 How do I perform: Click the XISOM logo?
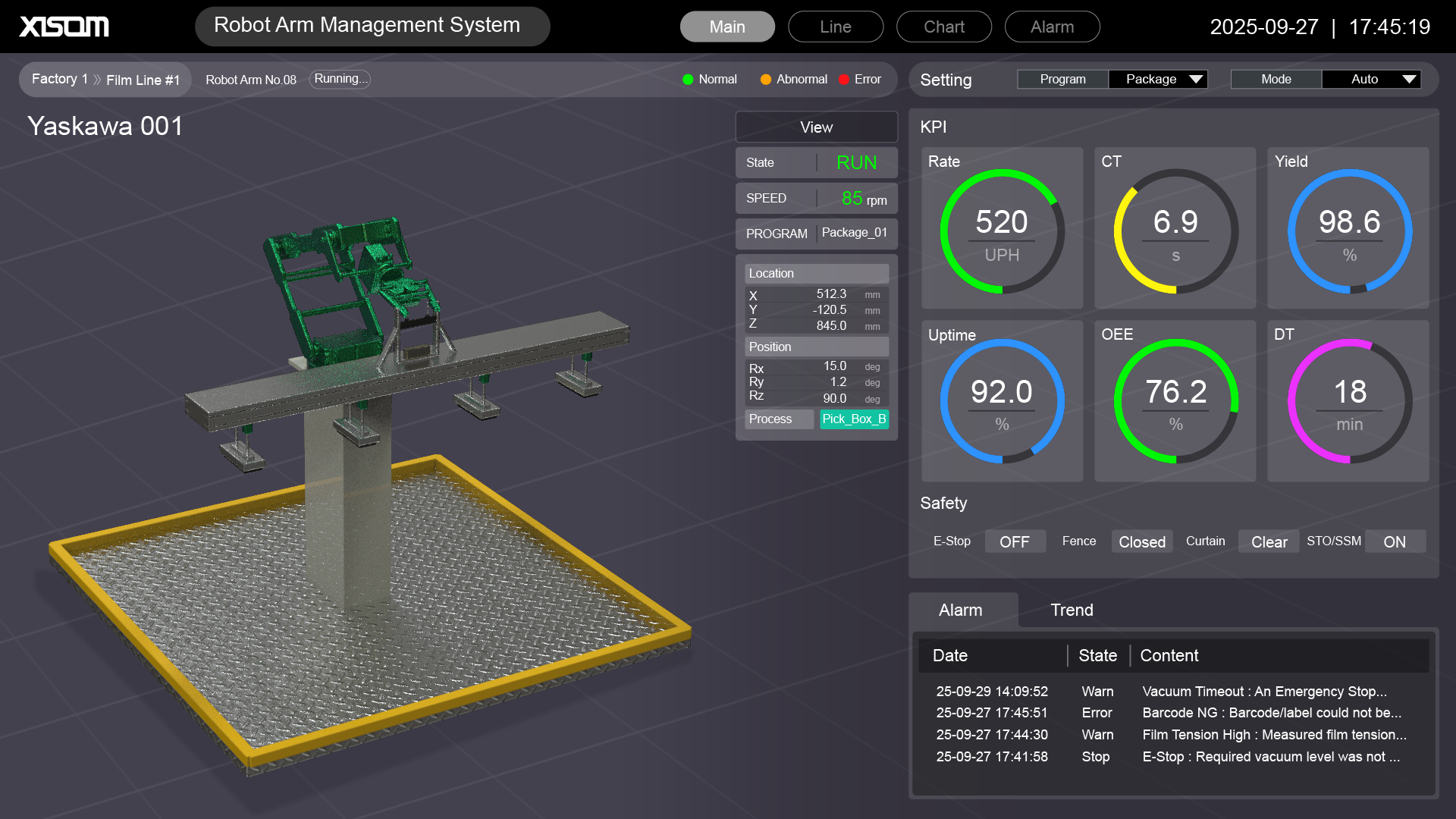[x=64, y=26]
